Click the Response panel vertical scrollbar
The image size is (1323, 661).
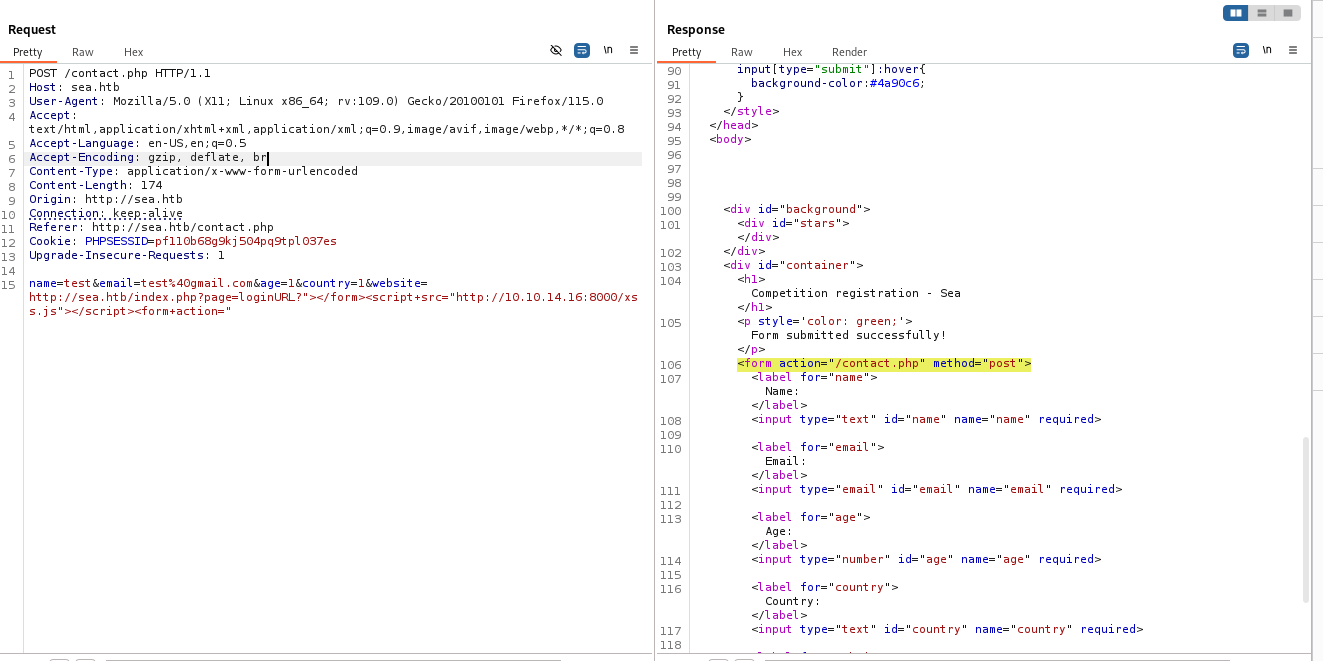[1306, 519]
